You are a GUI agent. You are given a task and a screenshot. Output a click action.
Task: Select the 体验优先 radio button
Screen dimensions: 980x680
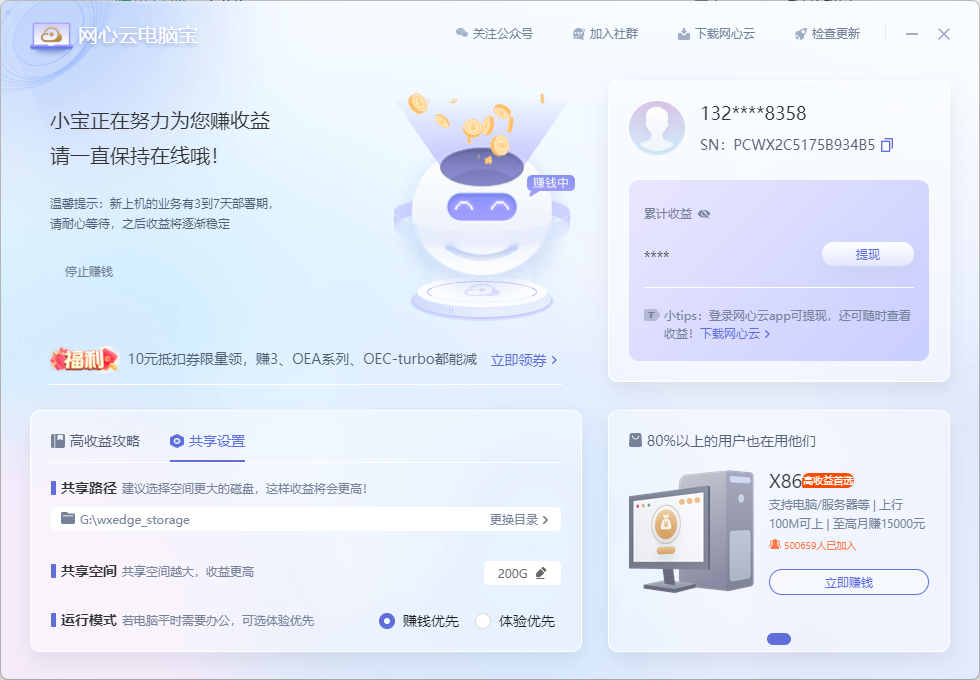click(x=483, y=621)
